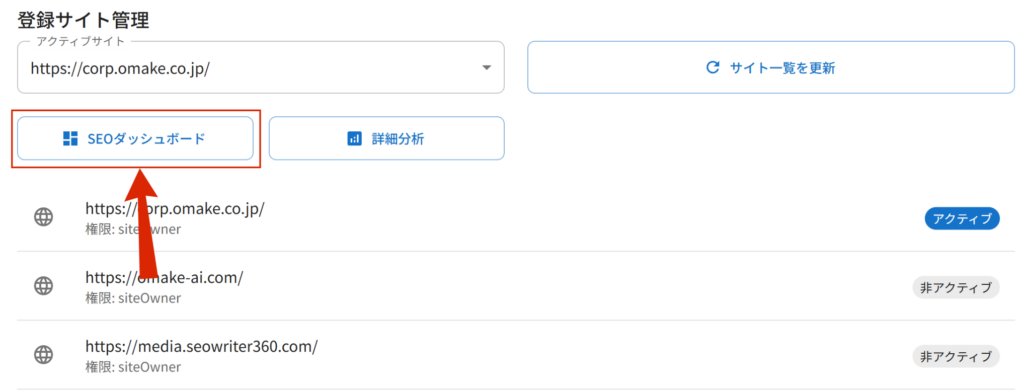The height and width of the screenshot is (392, 1024).
Task: Select the https://media.seowriter360.com/ list entry
Action: click(516, 355)
